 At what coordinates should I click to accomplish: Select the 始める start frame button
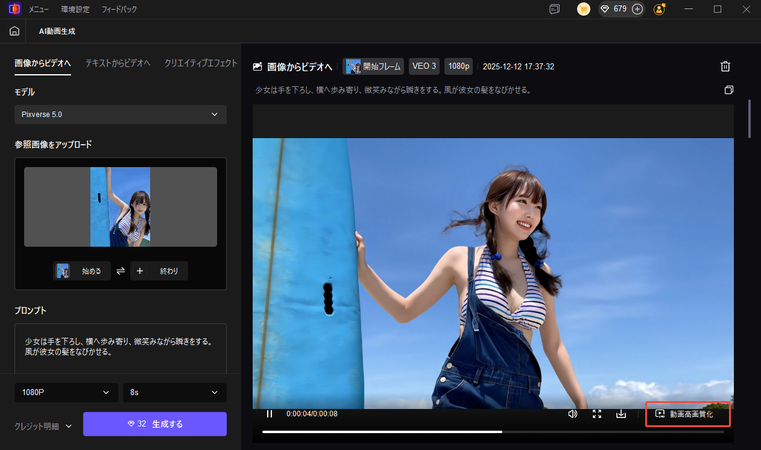tap(82, 271)
